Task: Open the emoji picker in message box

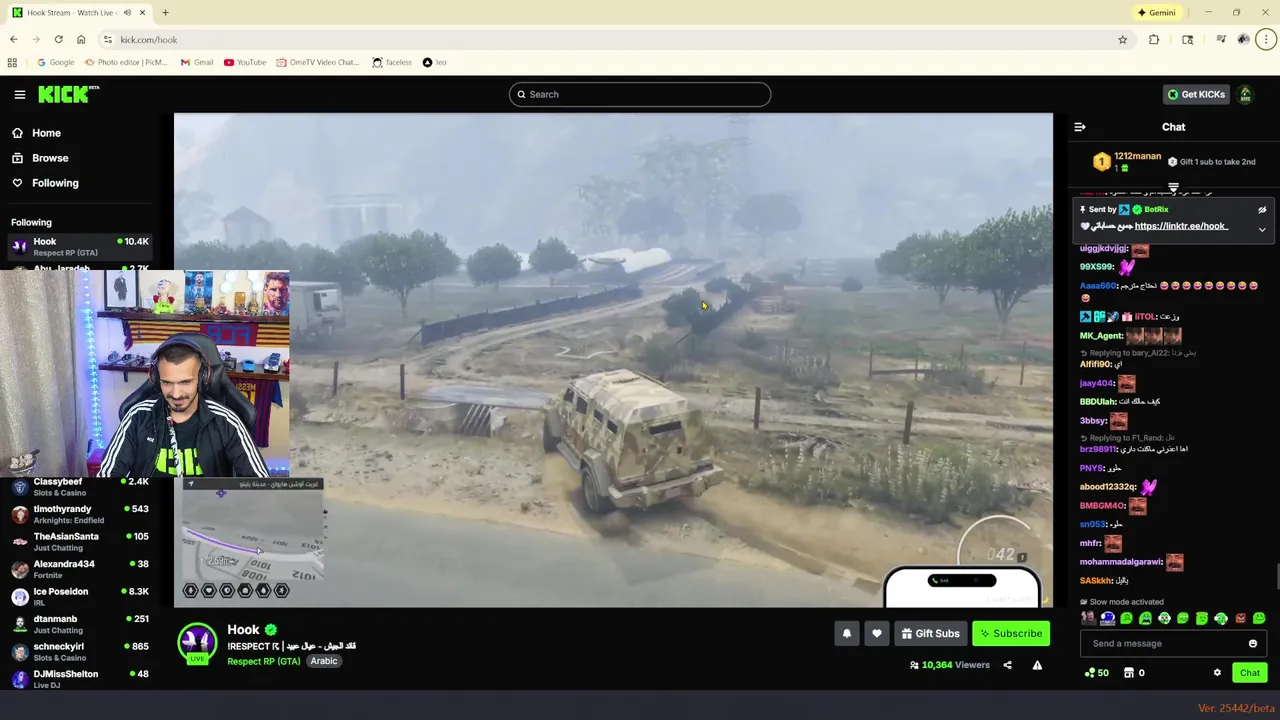Action: coord(1253,644)
